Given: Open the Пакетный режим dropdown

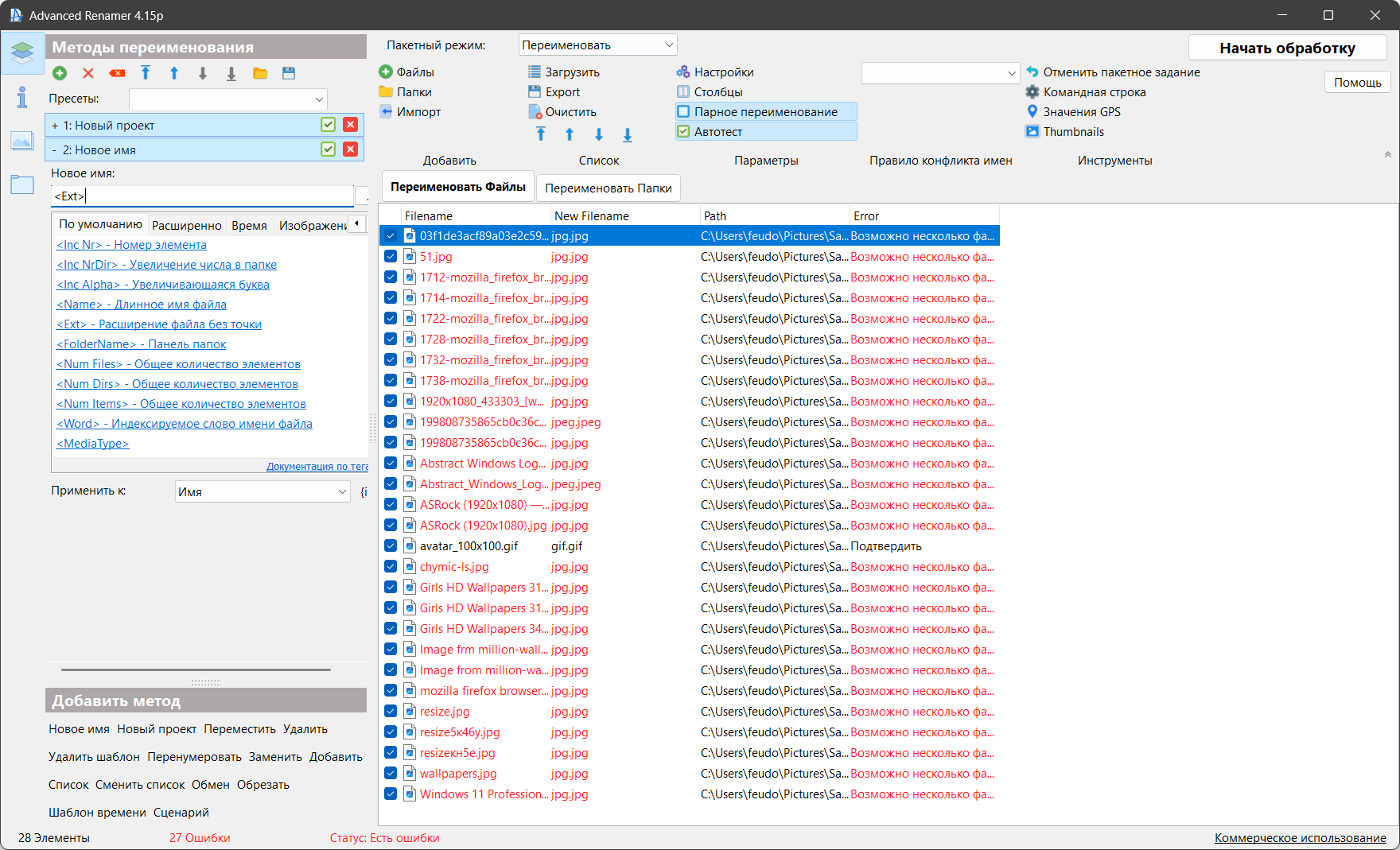Looking at the screenshot, I should point(597,45).
